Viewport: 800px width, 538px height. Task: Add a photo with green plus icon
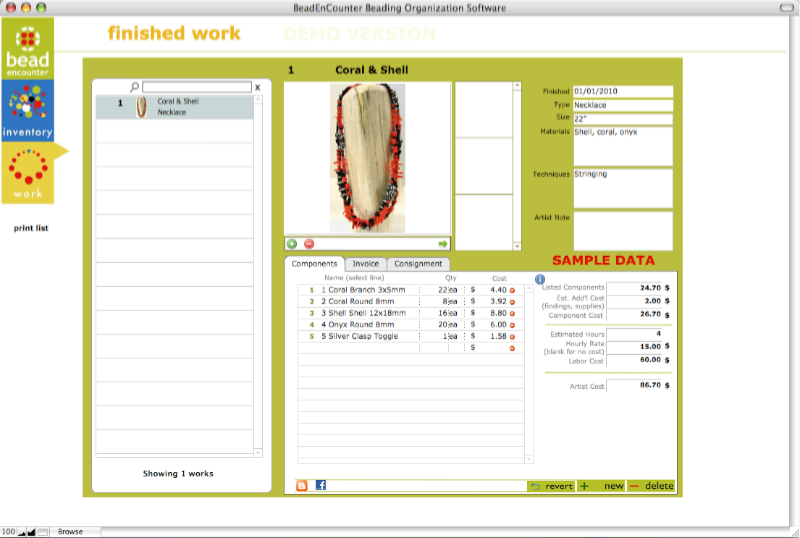tap(292, 244)
